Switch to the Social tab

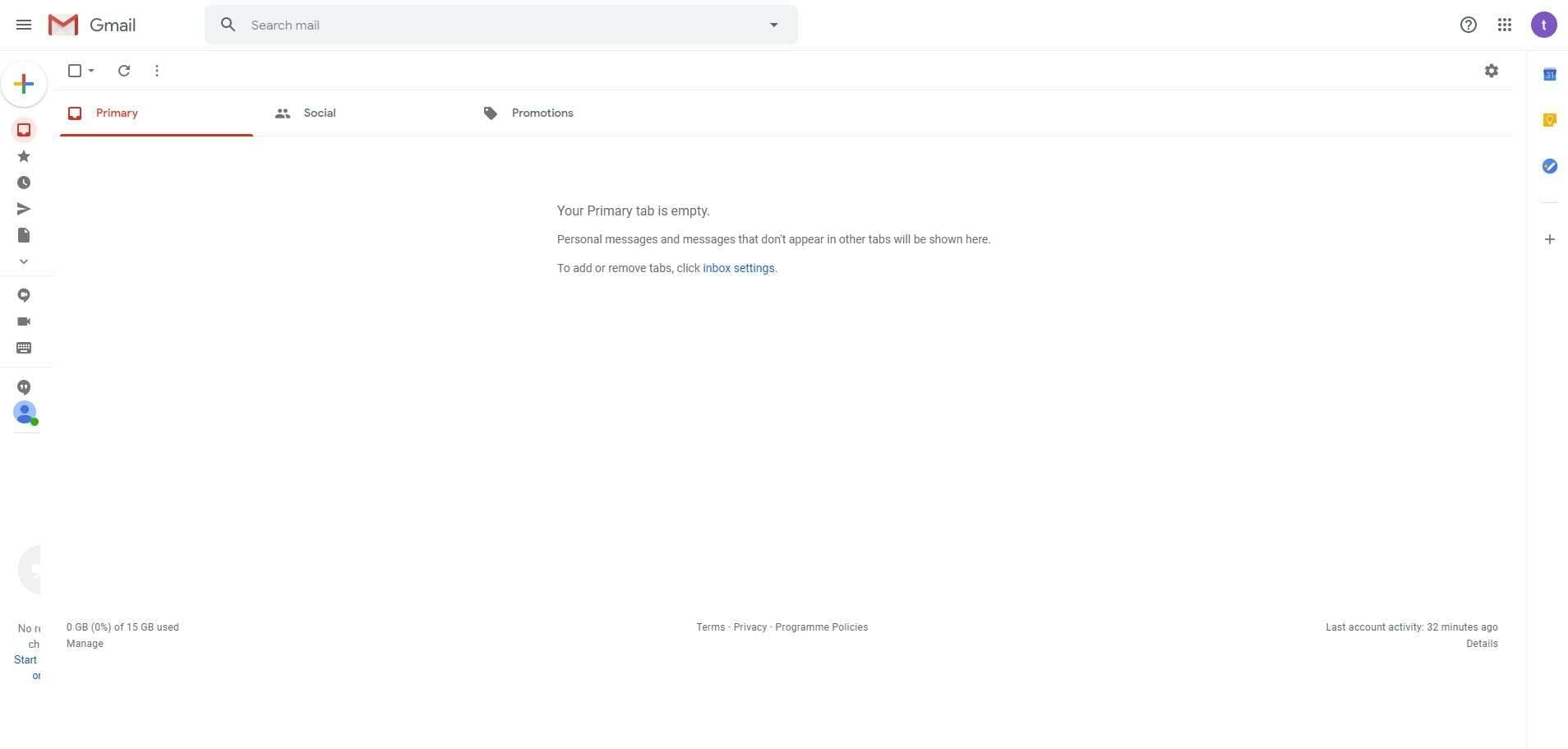[x=319, y=113]
